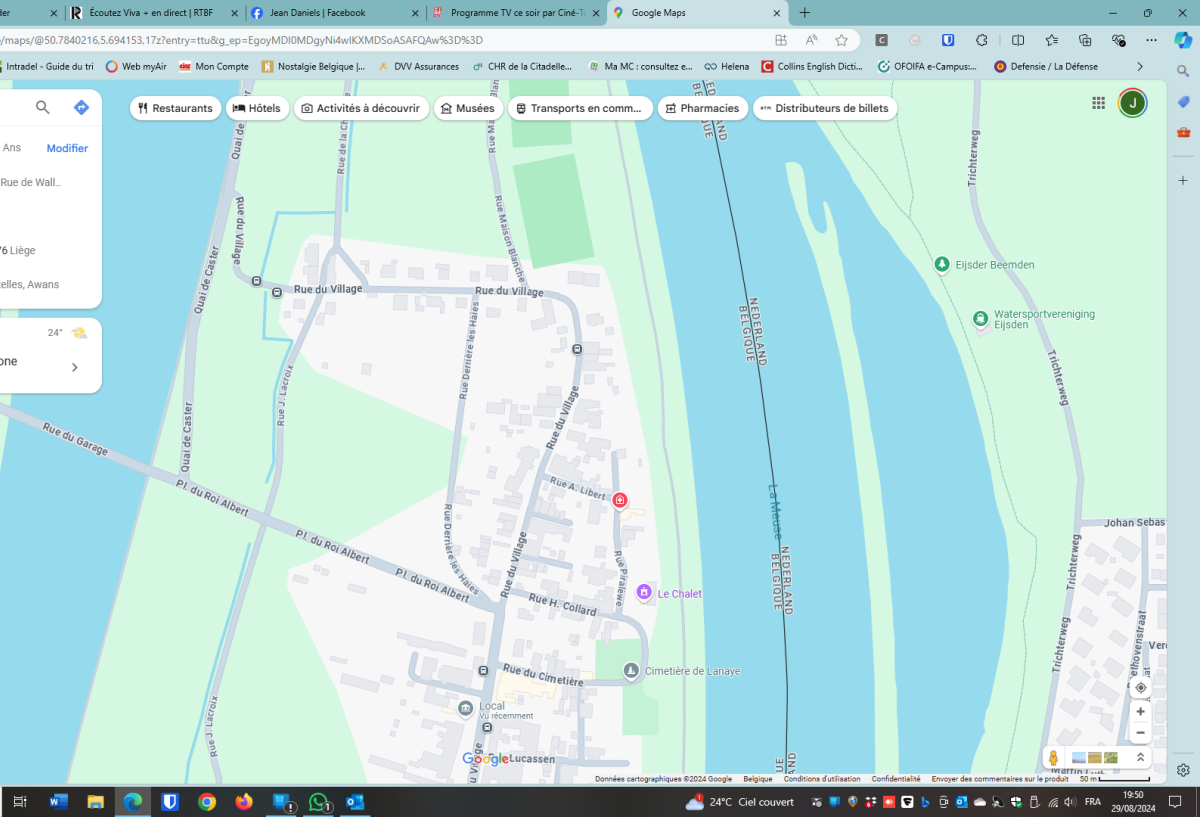The width and height of the screenshot is (1200, 817).
Task: Click the Directions icon in search panel
Action: pos(81,108)
